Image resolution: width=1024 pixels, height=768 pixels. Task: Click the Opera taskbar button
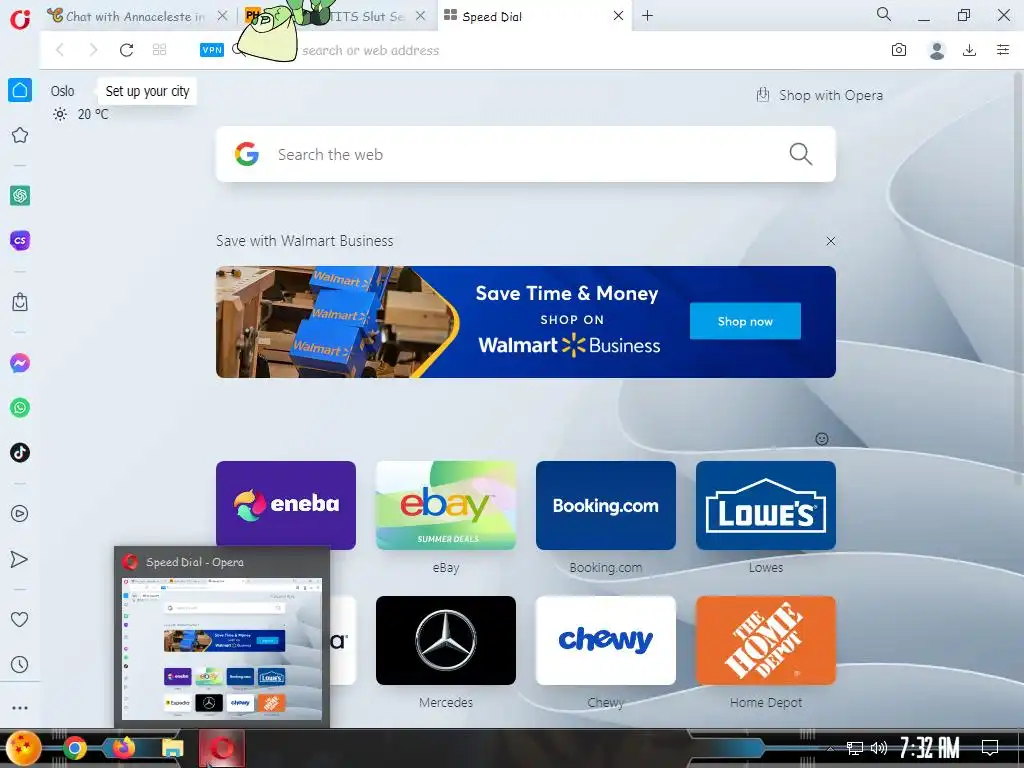coord(222,748)
